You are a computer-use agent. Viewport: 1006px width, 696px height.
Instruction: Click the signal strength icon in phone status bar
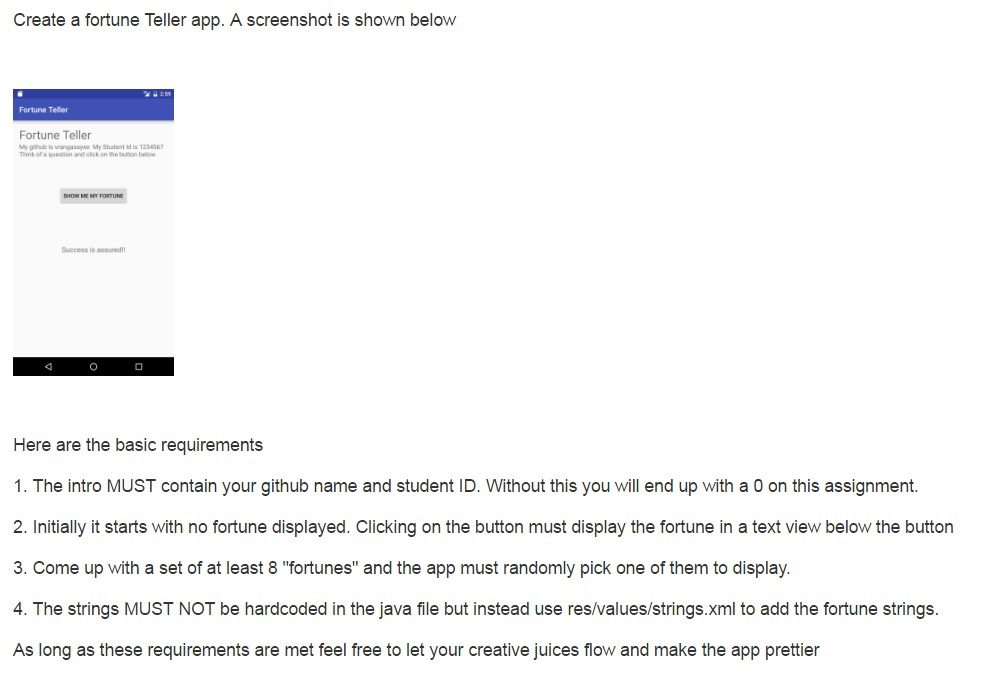(x=147, y=94)
